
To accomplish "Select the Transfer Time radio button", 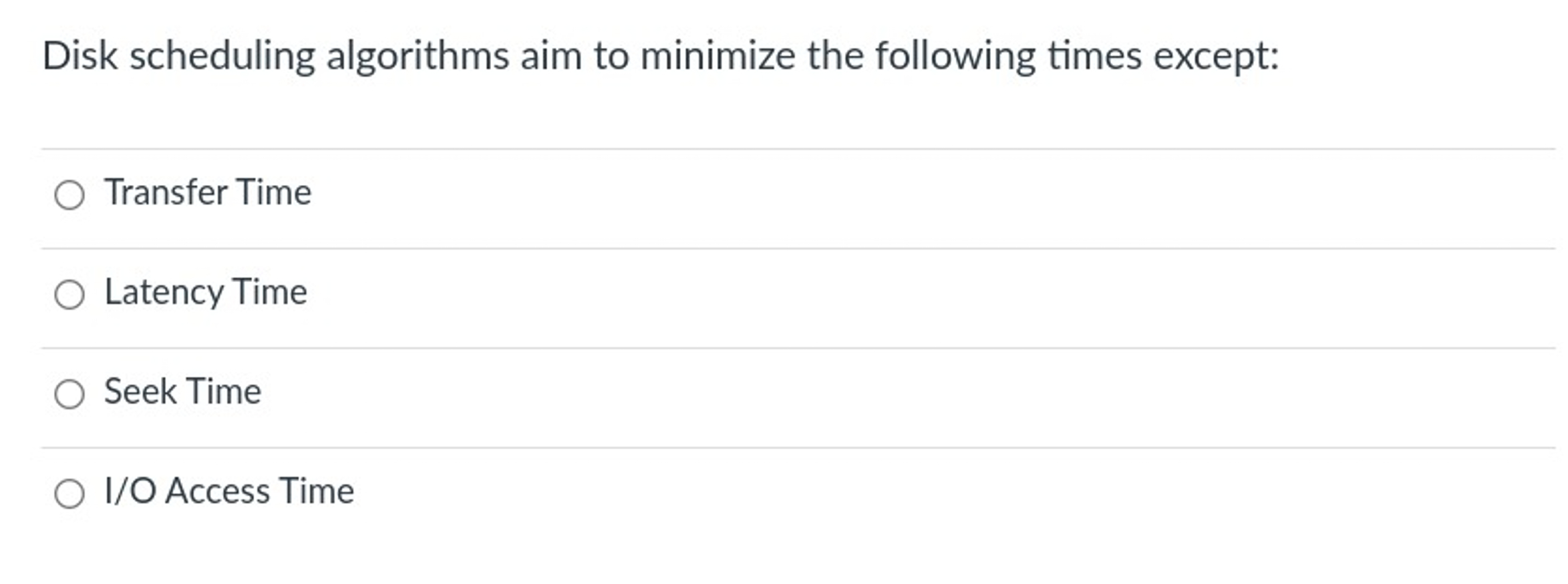I will pos(71,194).
